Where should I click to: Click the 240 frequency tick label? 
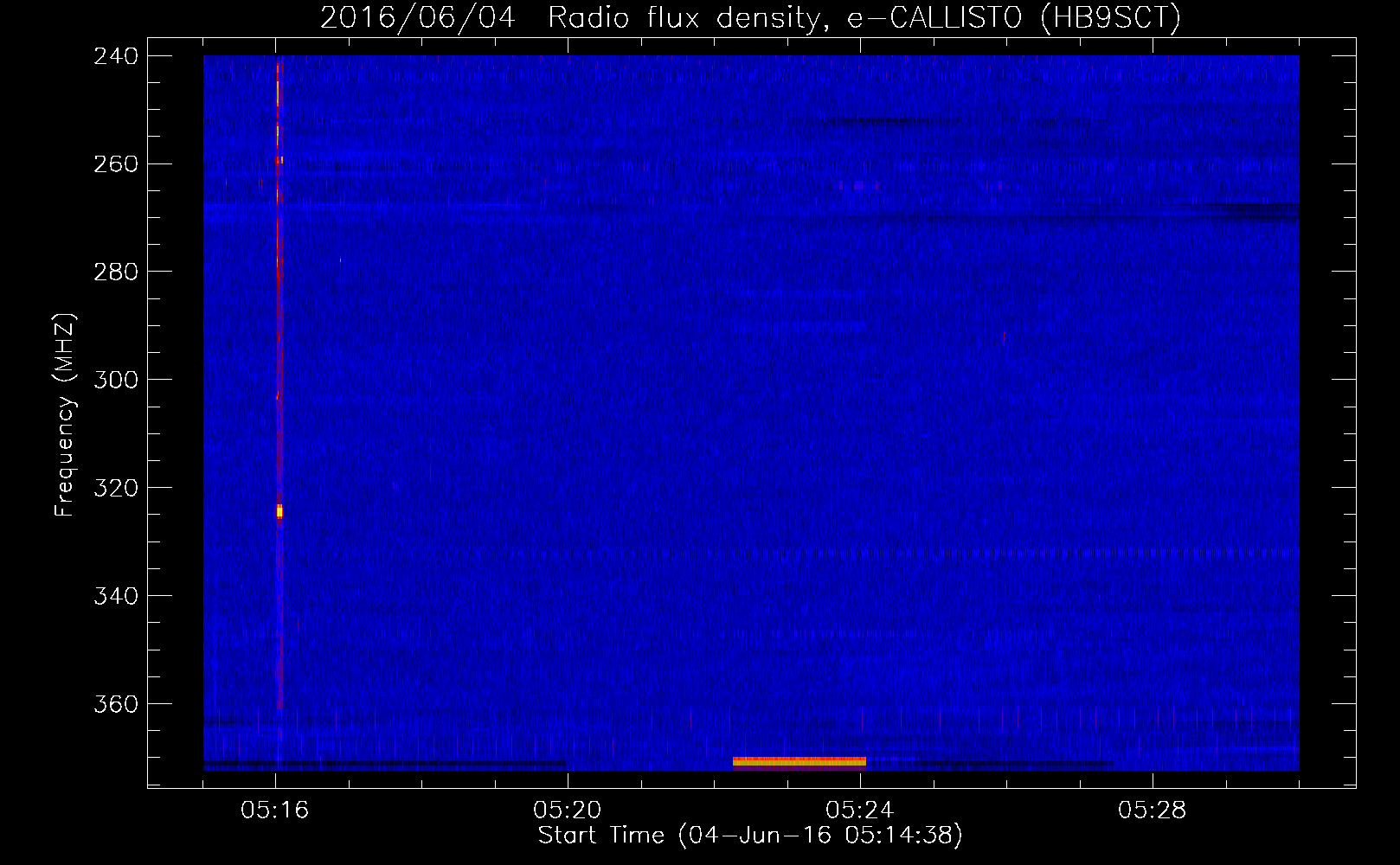pyautogui.click(x=116, y=56)
